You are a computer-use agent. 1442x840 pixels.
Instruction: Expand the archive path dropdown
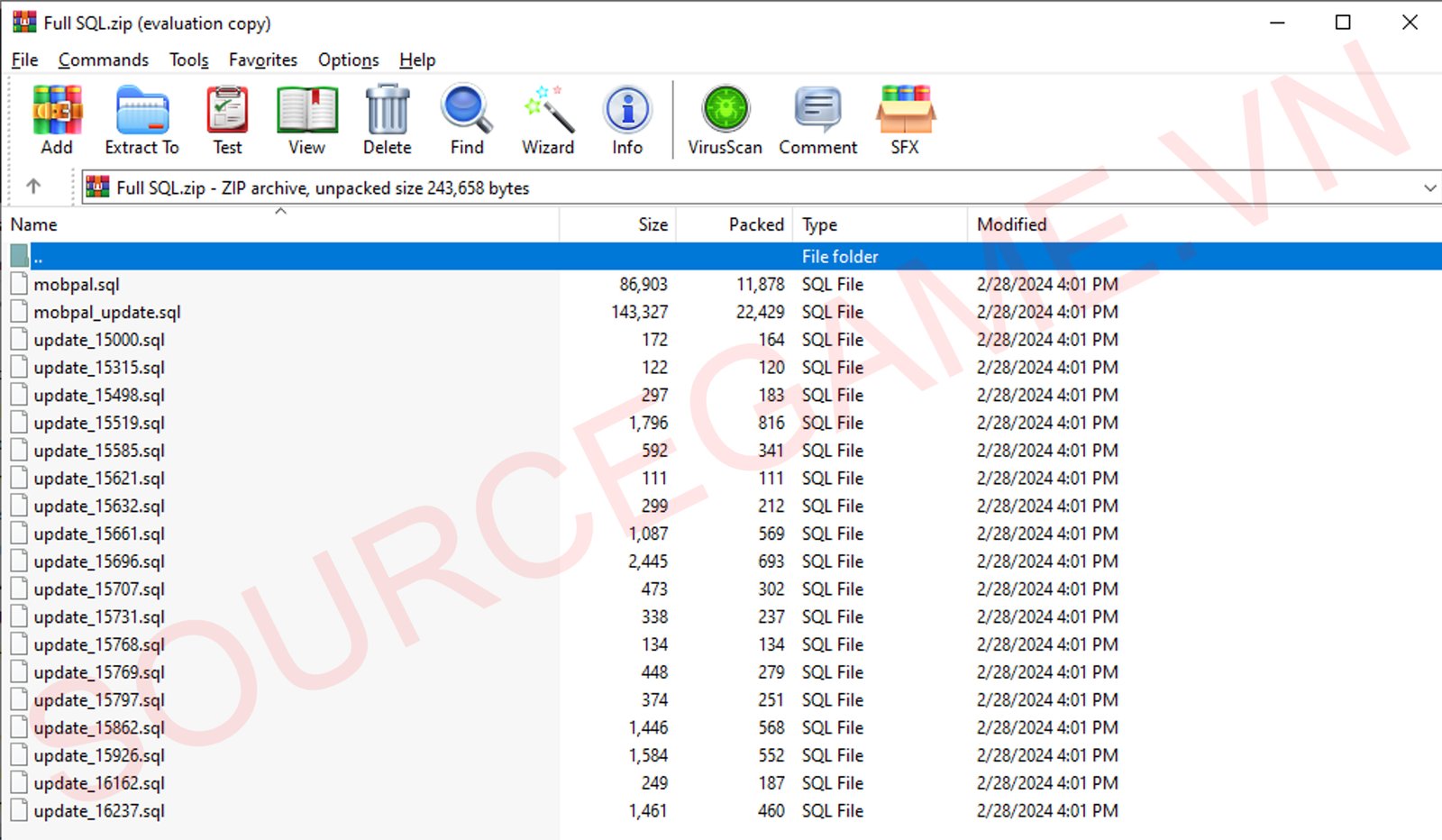tap(1429, 188)
